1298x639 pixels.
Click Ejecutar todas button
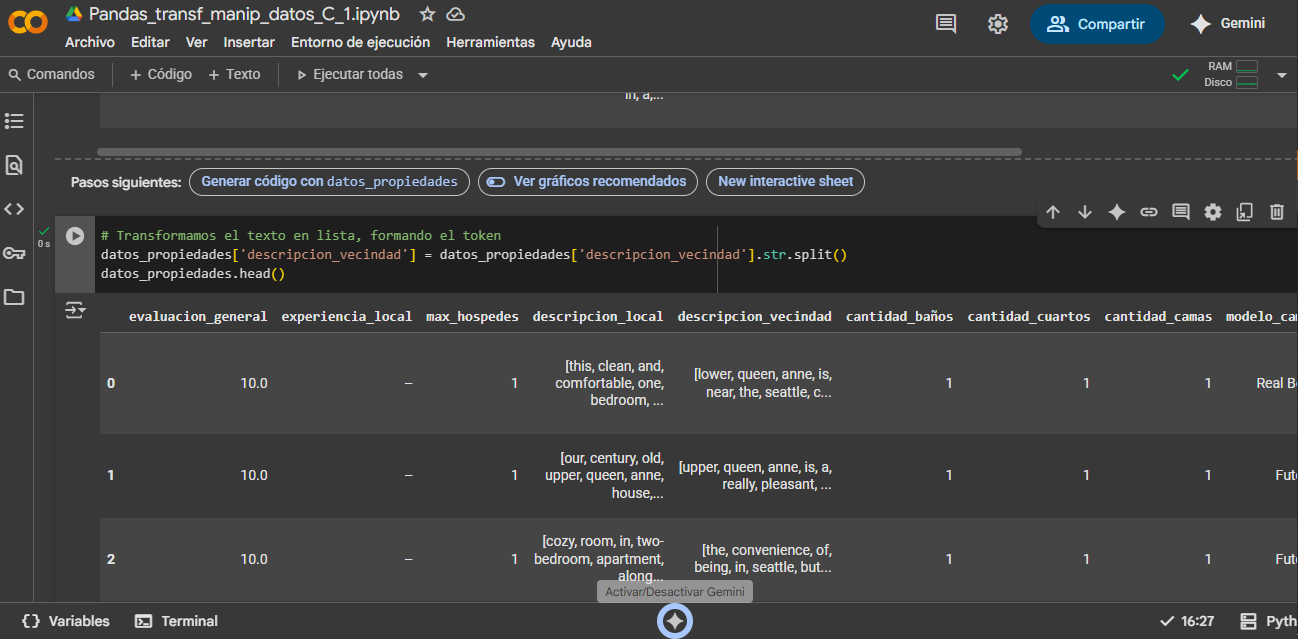pos(350,74)
